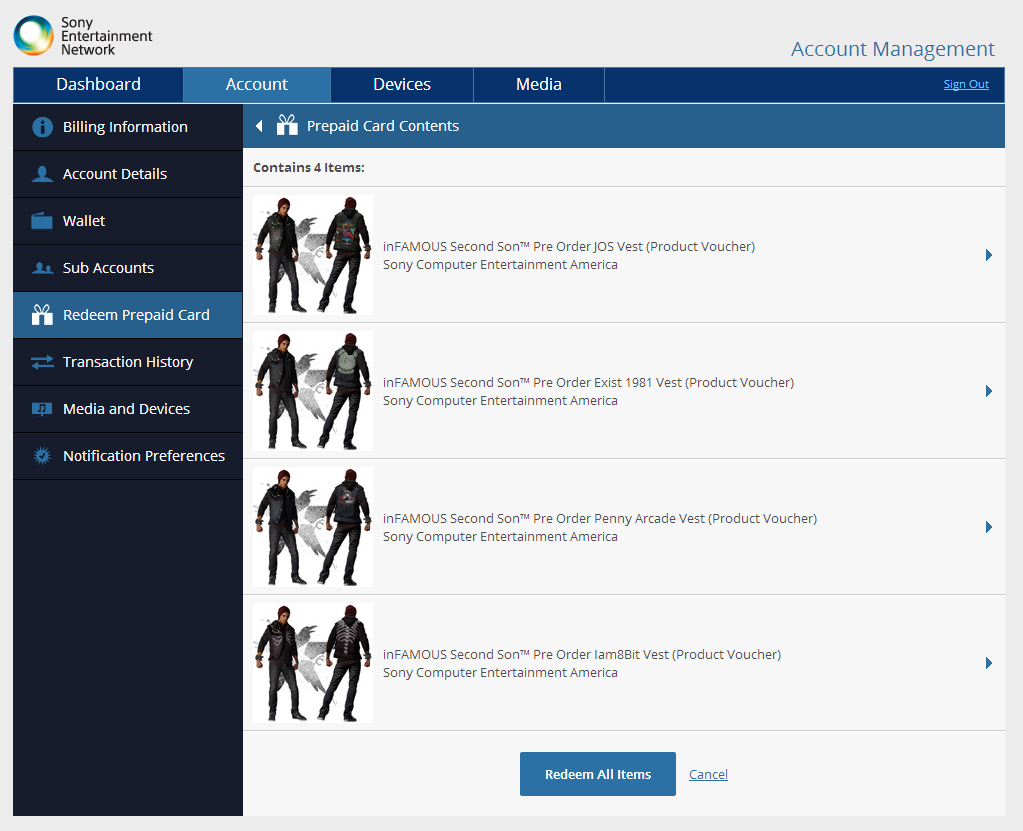Open the Dashboard tab
This screenshot has width=1023, height=831.
(98, 85)
